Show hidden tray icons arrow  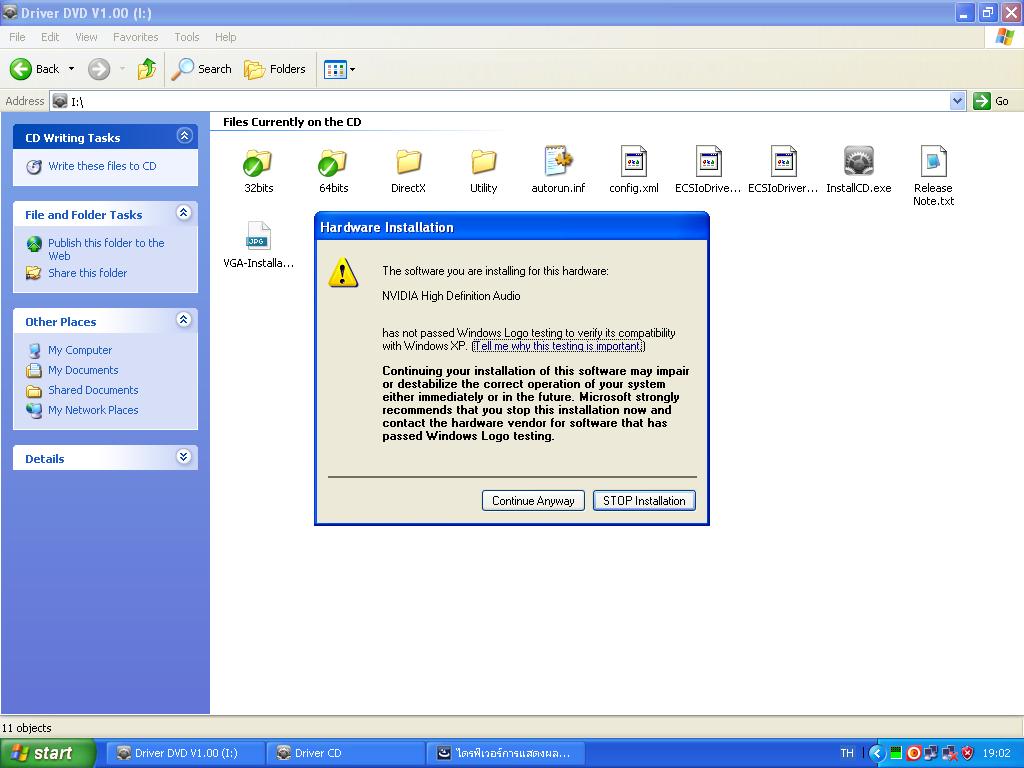pyautogui.click(x=877, y=754)
